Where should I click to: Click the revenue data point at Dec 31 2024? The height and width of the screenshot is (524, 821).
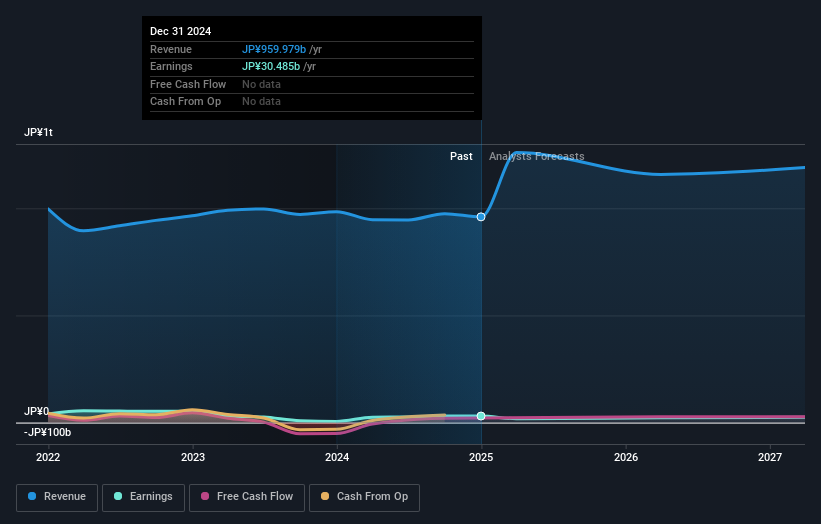click(481, 217)
